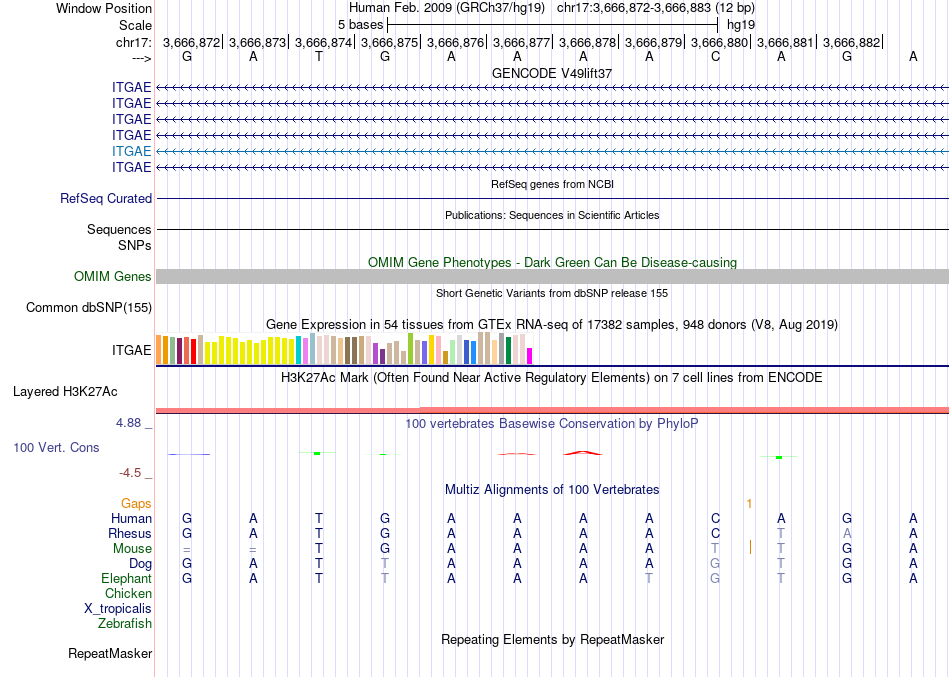Click the -4.5 PhyloP lower scale value
Image resolution: width=950 pixels, height=677 pixels.
130,473
